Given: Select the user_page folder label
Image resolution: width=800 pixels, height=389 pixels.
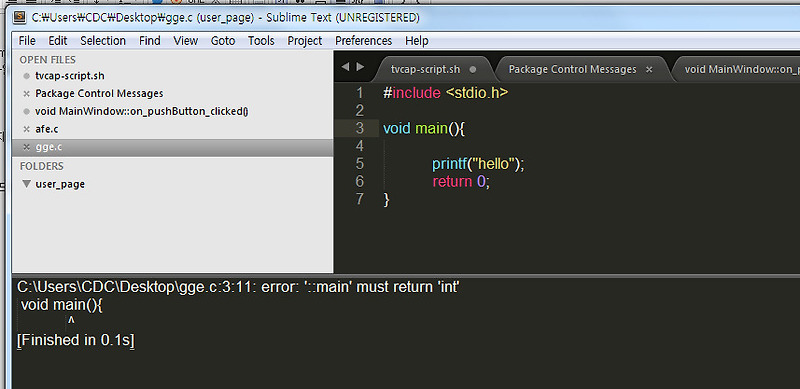Looking at the screenshot, I should pos(60,184).
